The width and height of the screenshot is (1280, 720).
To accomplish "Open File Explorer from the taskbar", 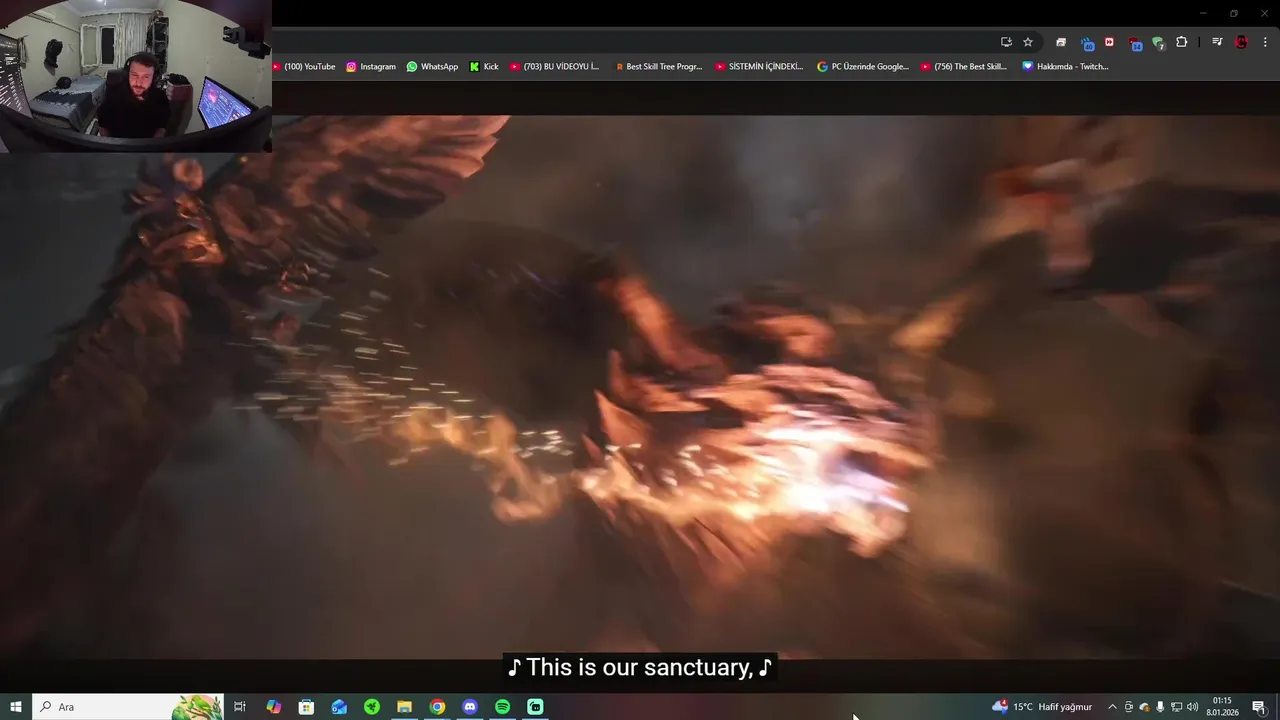I will tap(404, 707).
